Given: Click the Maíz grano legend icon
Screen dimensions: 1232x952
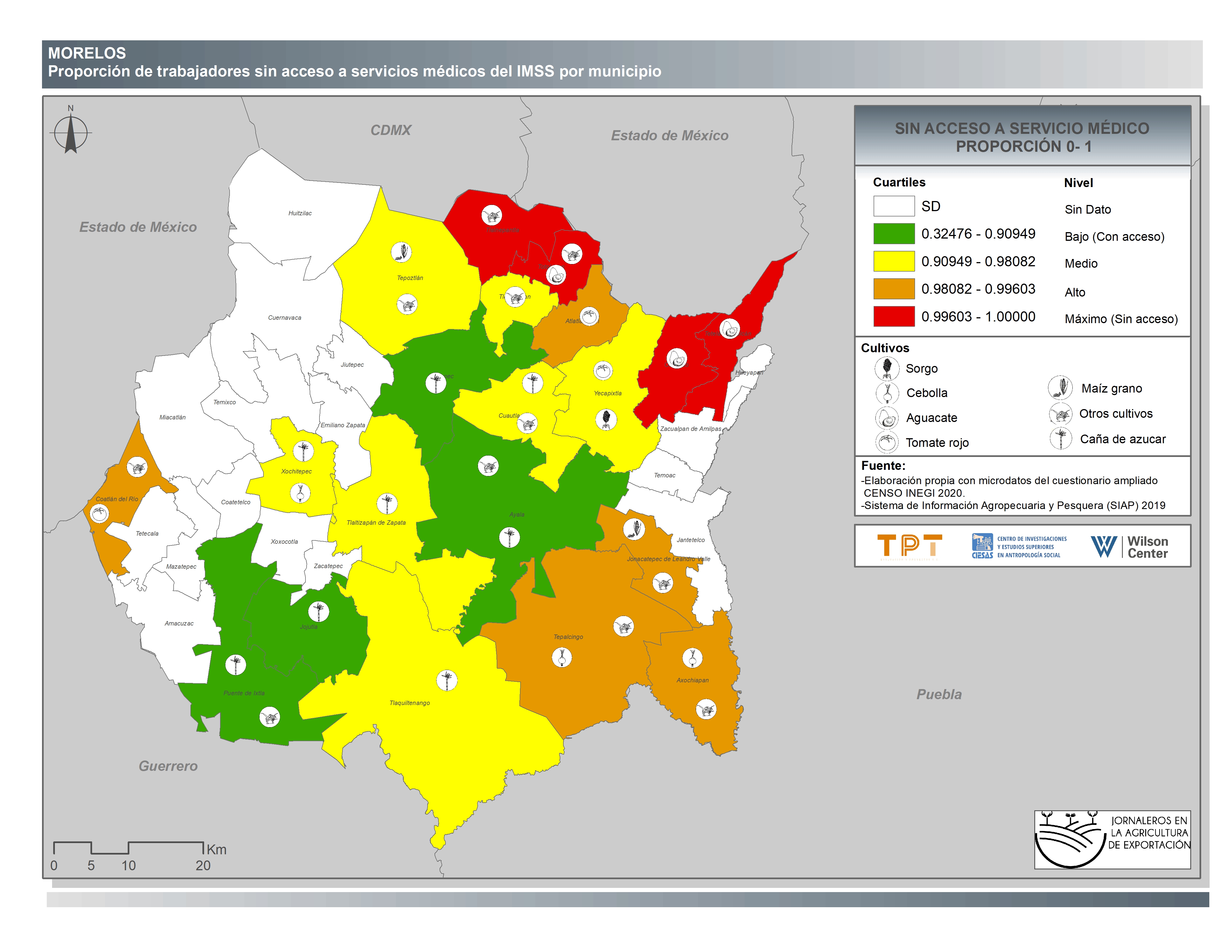Looking at the screenshot, I should coord(1060,388).
